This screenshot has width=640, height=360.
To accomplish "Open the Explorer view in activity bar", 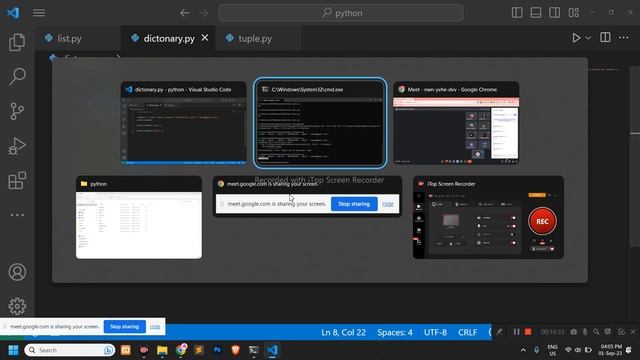I will (17, 42).
